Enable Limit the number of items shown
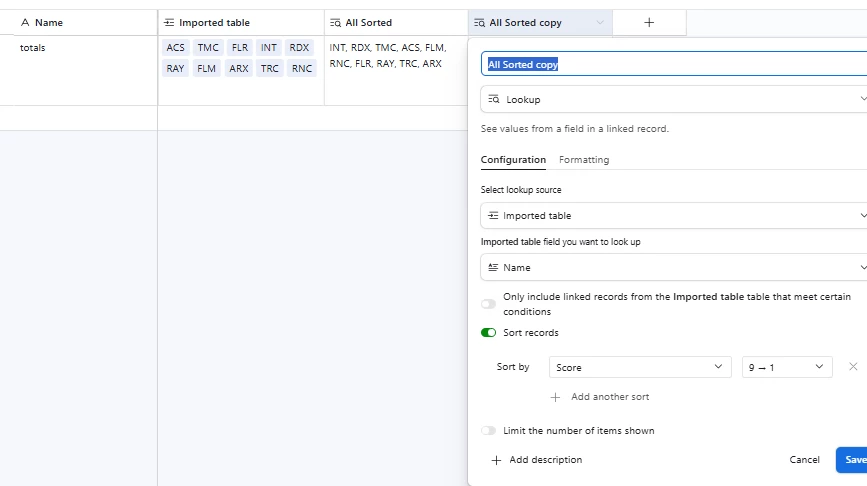Image resolution: width=867 pixels, height=486 pixels. pos(488,431)
